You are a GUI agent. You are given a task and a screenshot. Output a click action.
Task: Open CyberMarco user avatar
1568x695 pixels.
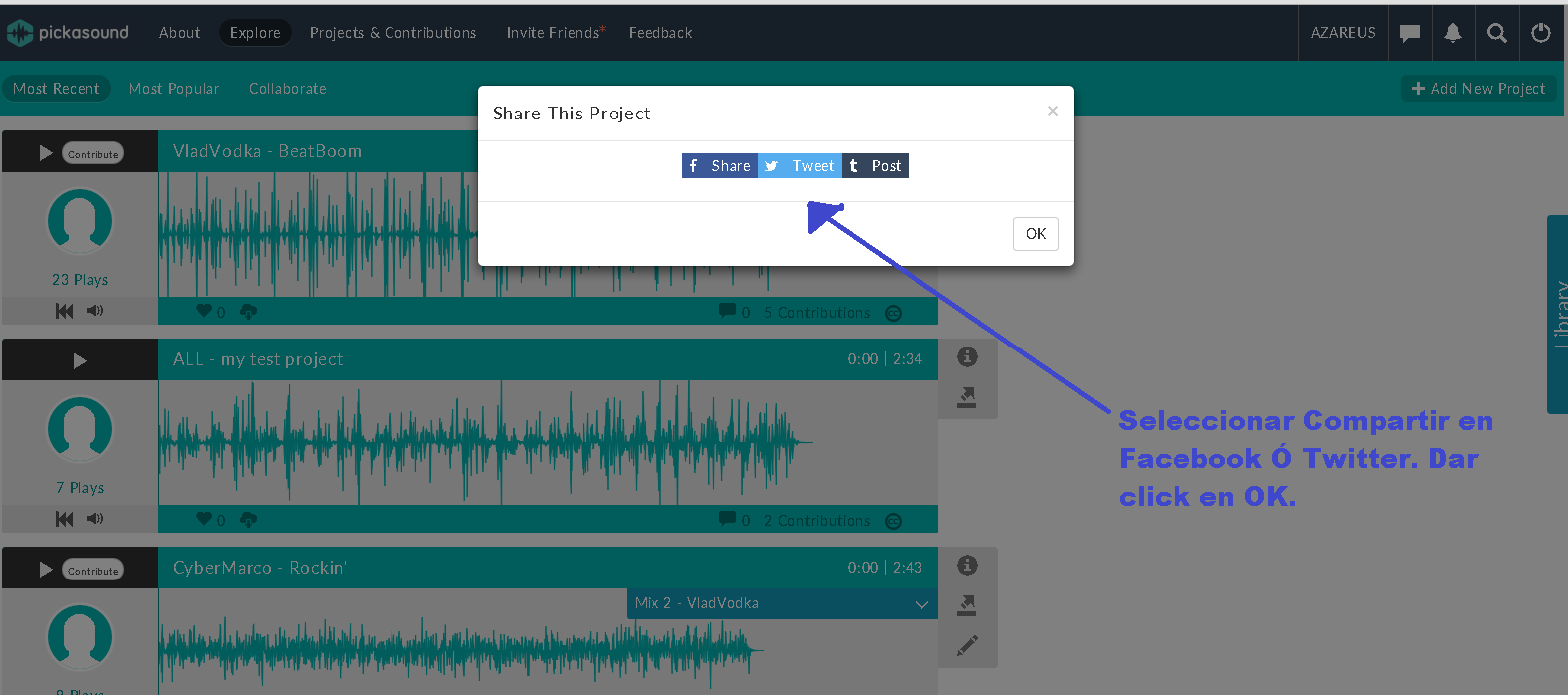80,638
